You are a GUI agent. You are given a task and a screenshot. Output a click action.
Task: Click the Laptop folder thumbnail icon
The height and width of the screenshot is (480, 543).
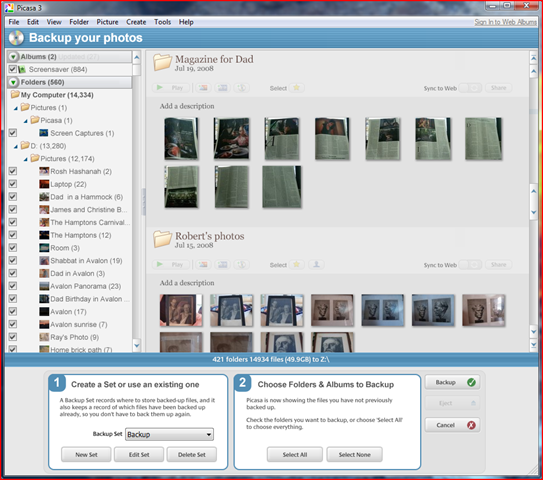click(44, 184)
